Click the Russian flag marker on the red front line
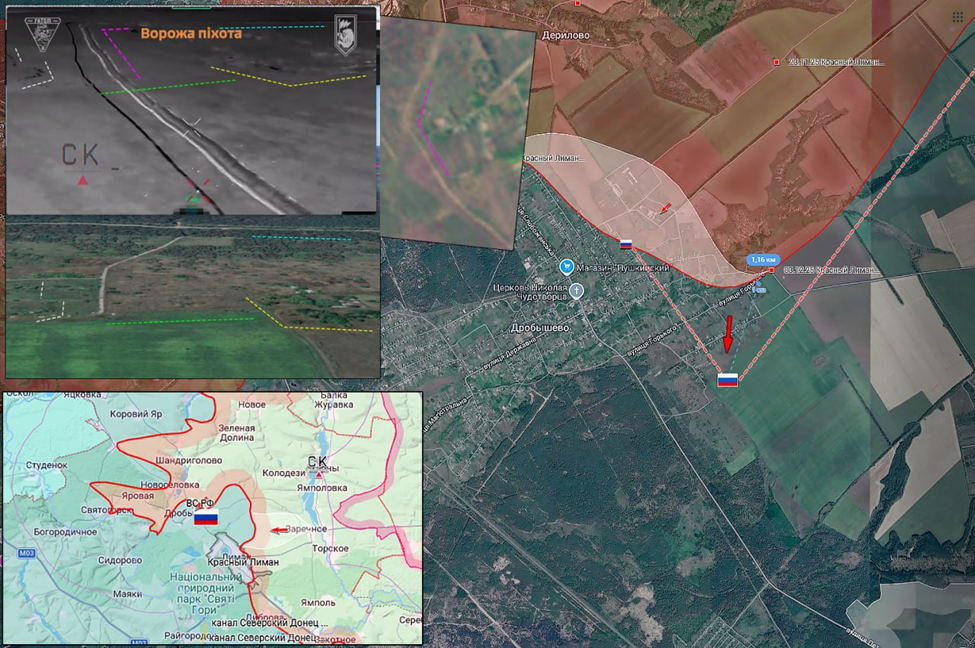Image resolution: width=975 pixels, height=648 pixels. 626,243
